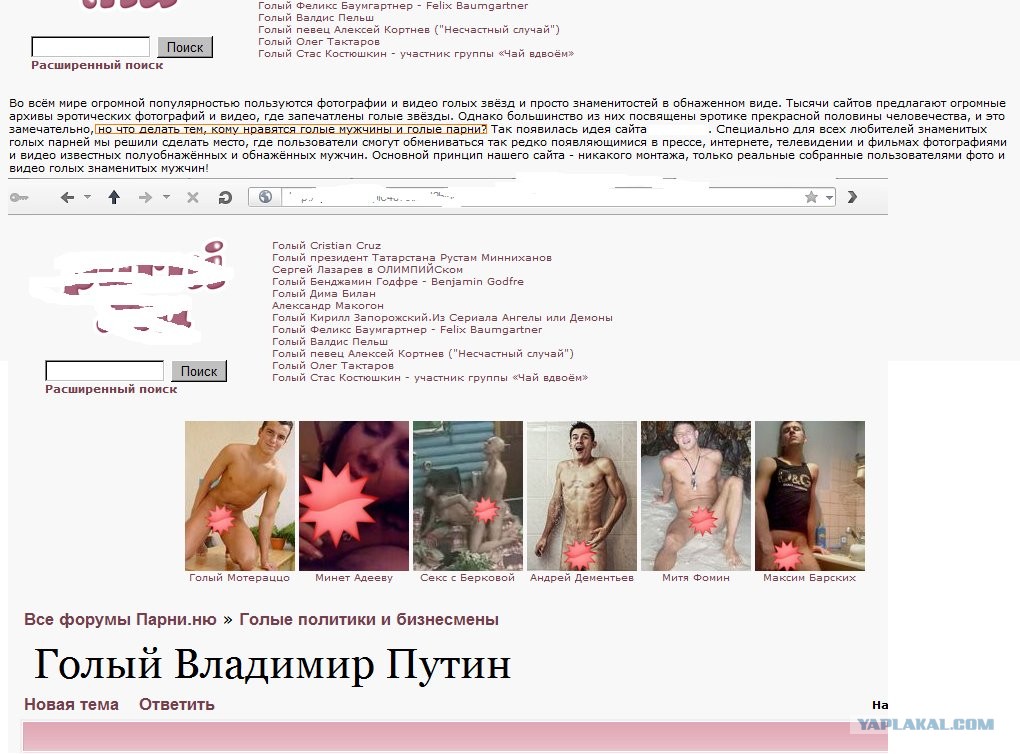1020x754 pixels.
Task: Click the Андрей Дементьев caption text
Action: click(582, 578)
